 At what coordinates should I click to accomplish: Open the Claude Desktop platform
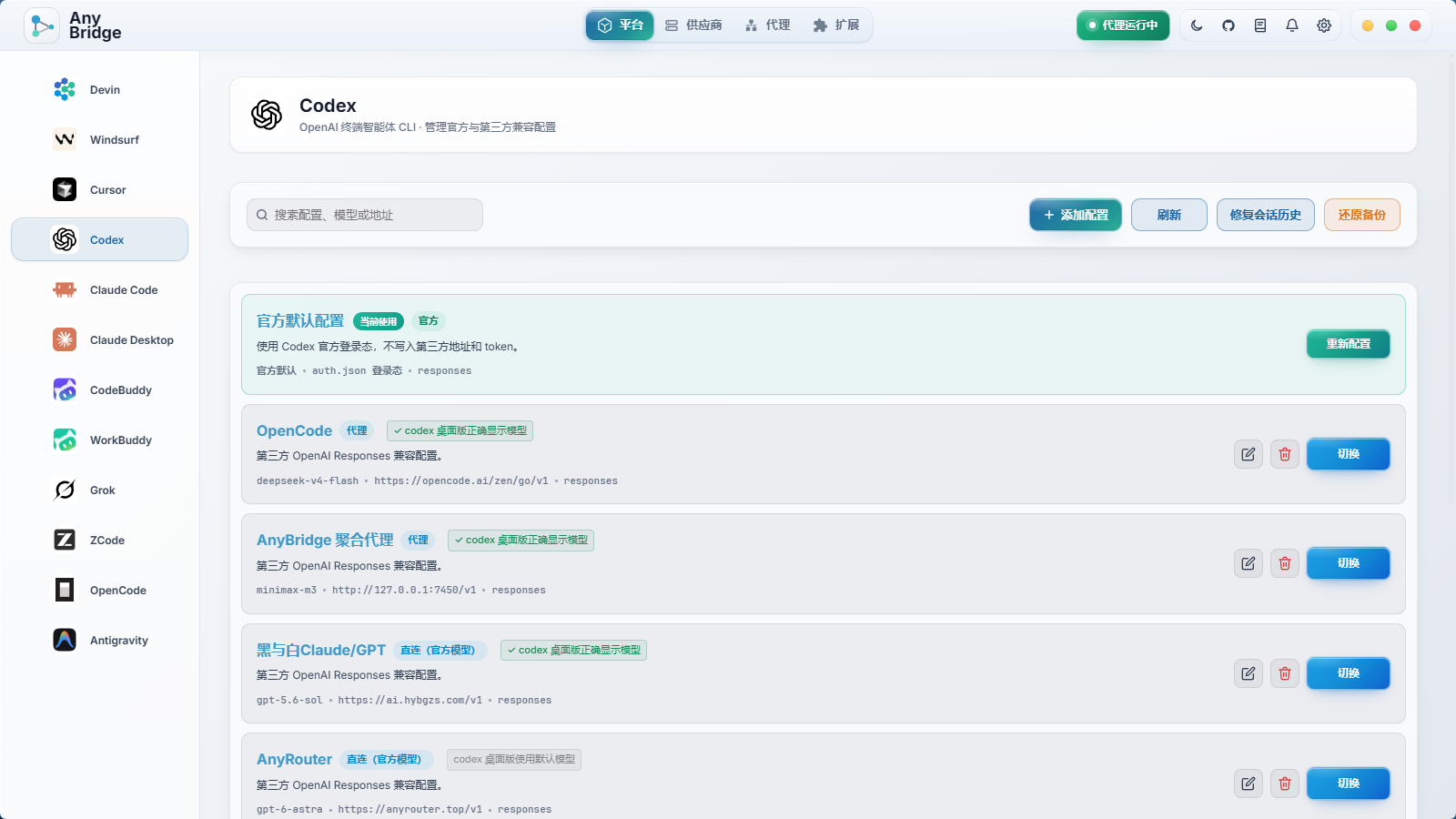[99, 339]
